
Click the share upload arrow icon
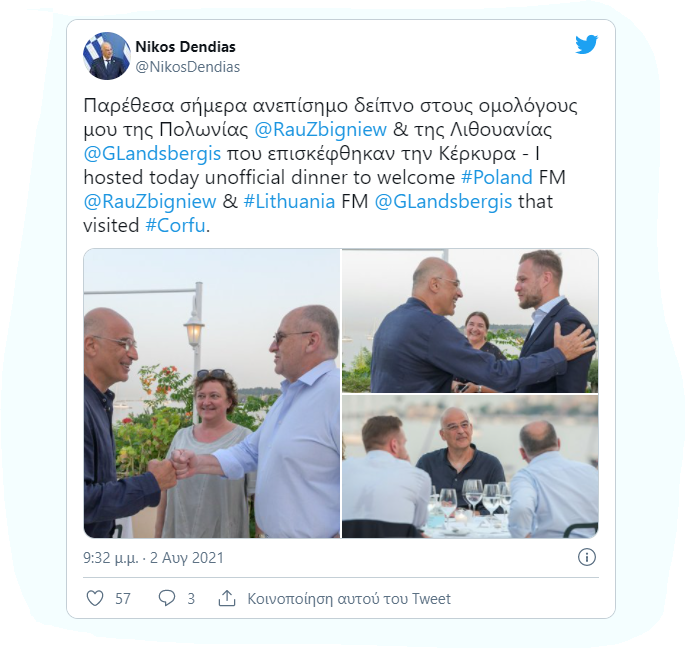(227, 598)
